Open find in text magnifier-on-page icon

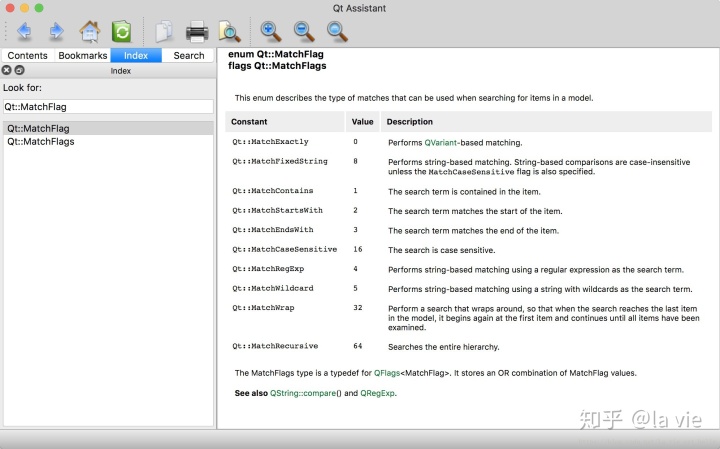pyautogui.click(x=230, y=32)
